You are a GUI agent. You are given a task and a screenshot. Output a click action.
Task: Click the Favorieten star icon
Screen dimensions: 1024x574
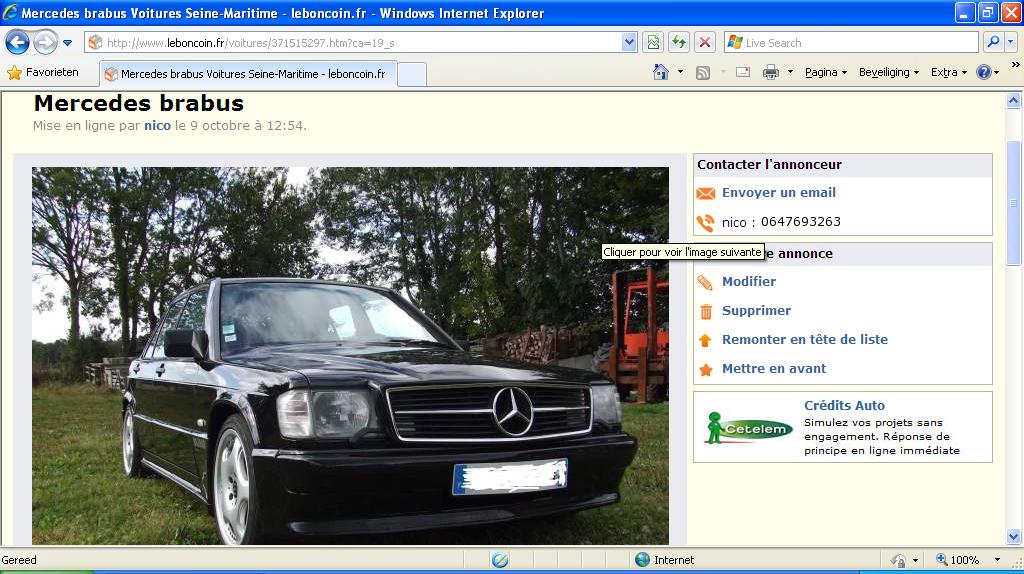(14, 73)
